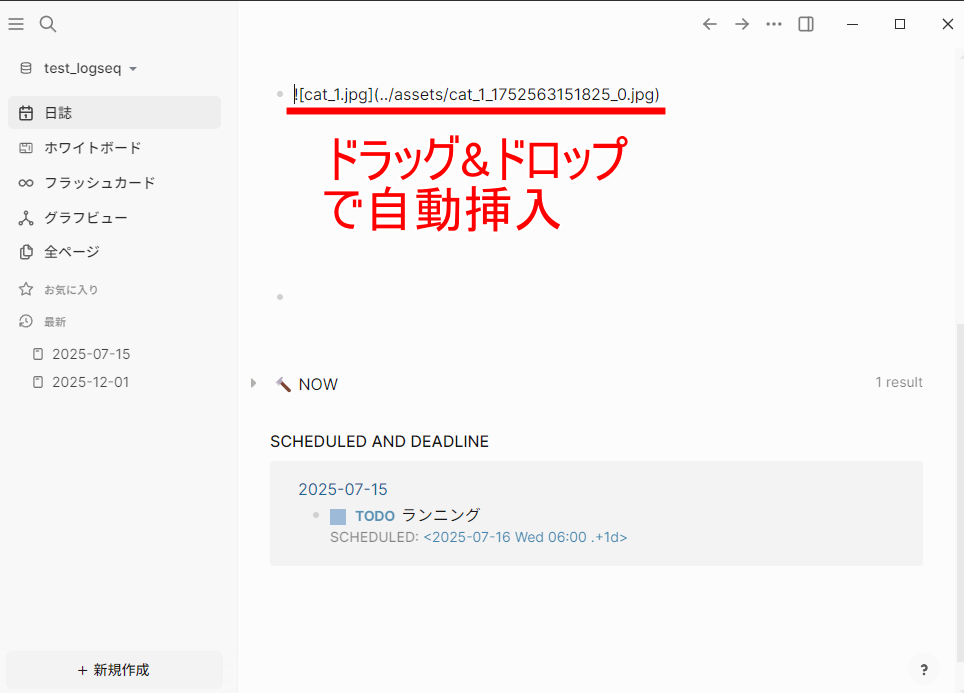
Task: Expand the NOW query triangle
Action: 253,383
